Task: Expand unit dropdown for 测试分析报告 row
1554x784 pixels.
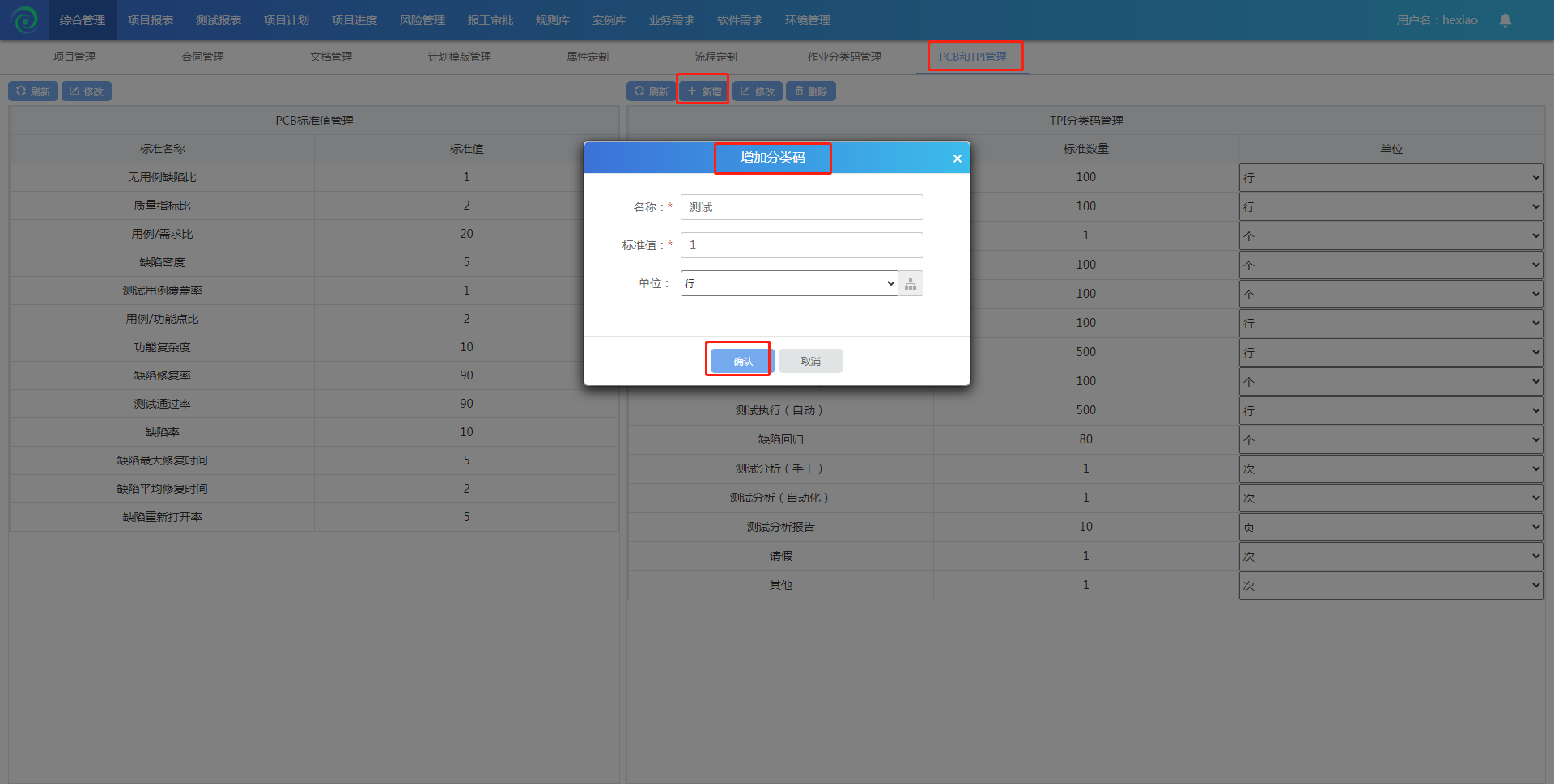Action: point(1391,527)
